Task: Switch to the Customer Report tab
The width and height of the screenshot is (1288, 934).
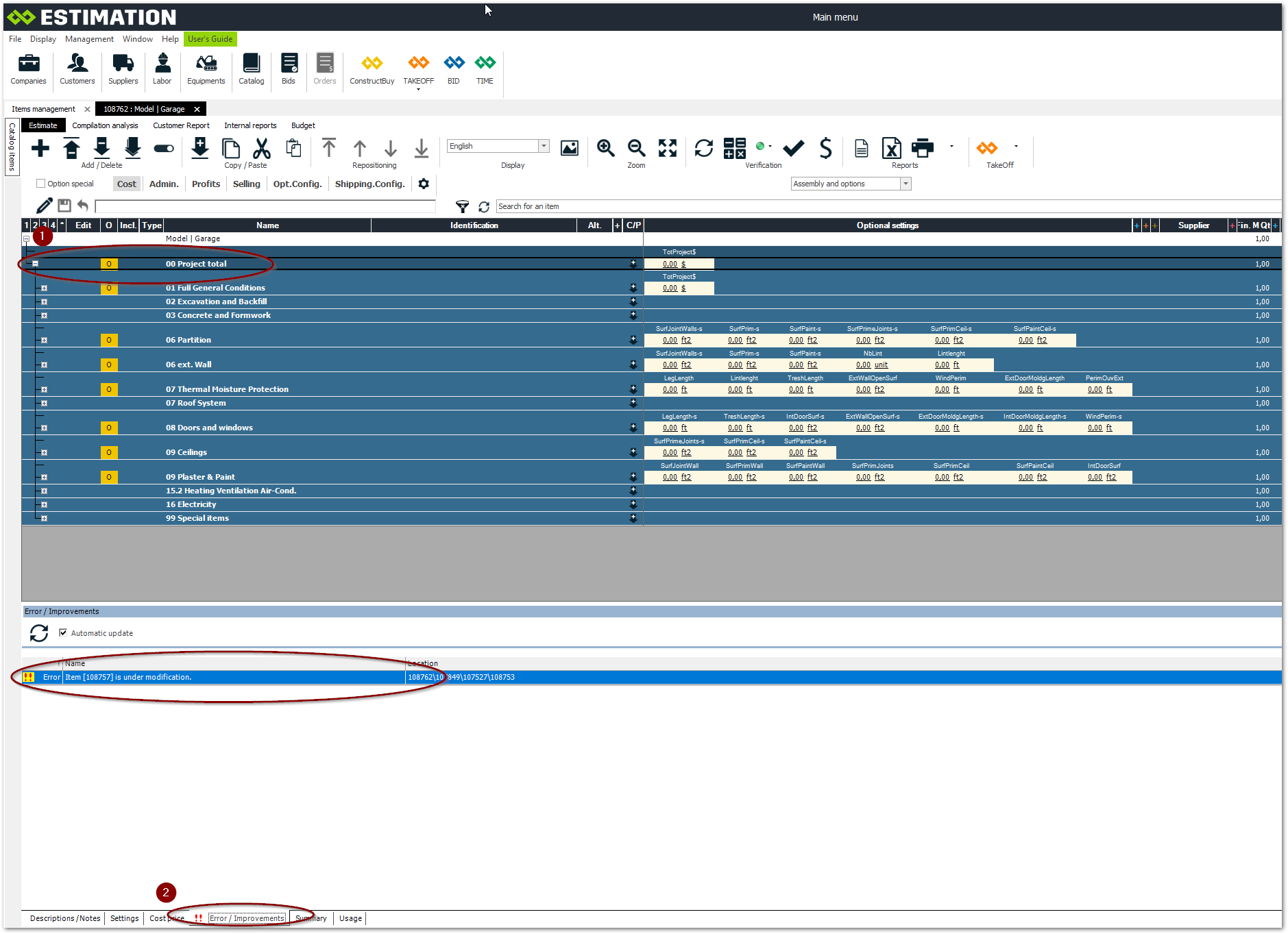Action: 181,125
